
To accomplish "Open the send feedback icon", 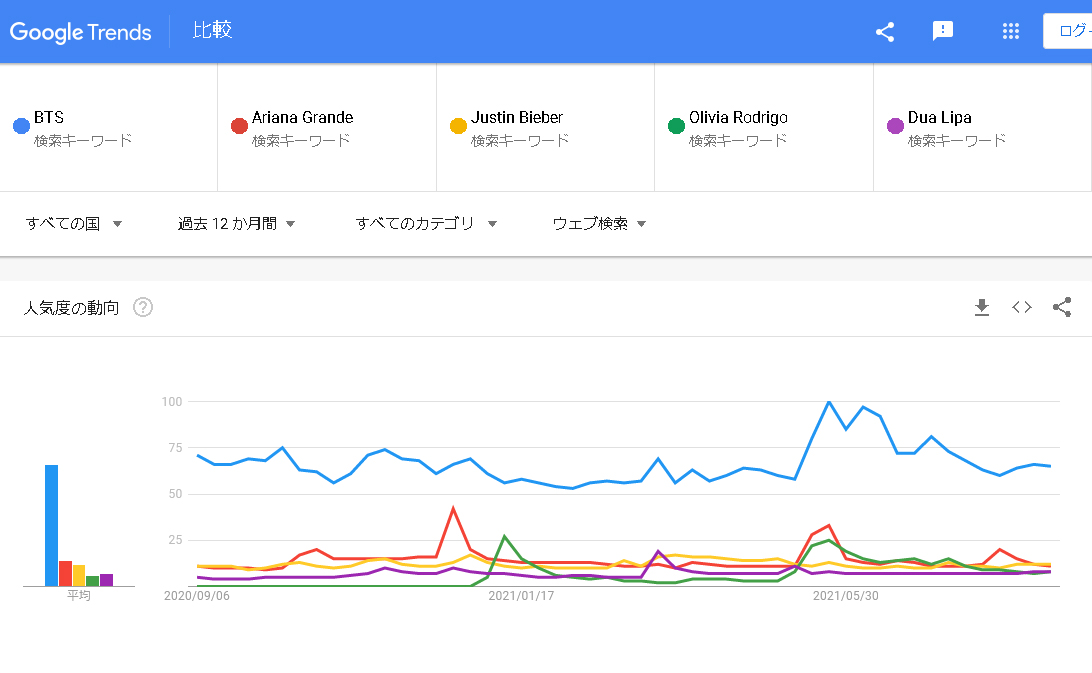I will (942, 31).
